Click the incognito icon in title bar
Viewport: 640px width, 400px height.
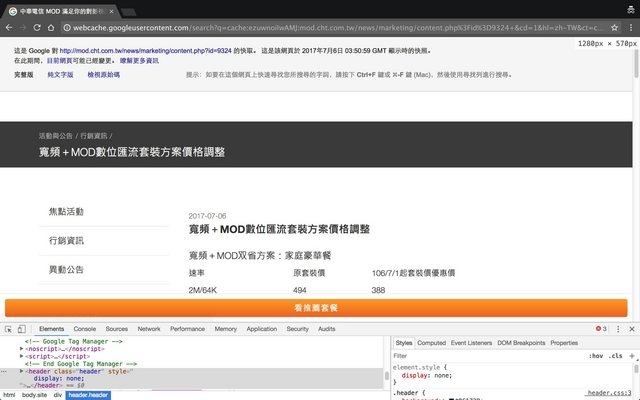tap(631, 10)
